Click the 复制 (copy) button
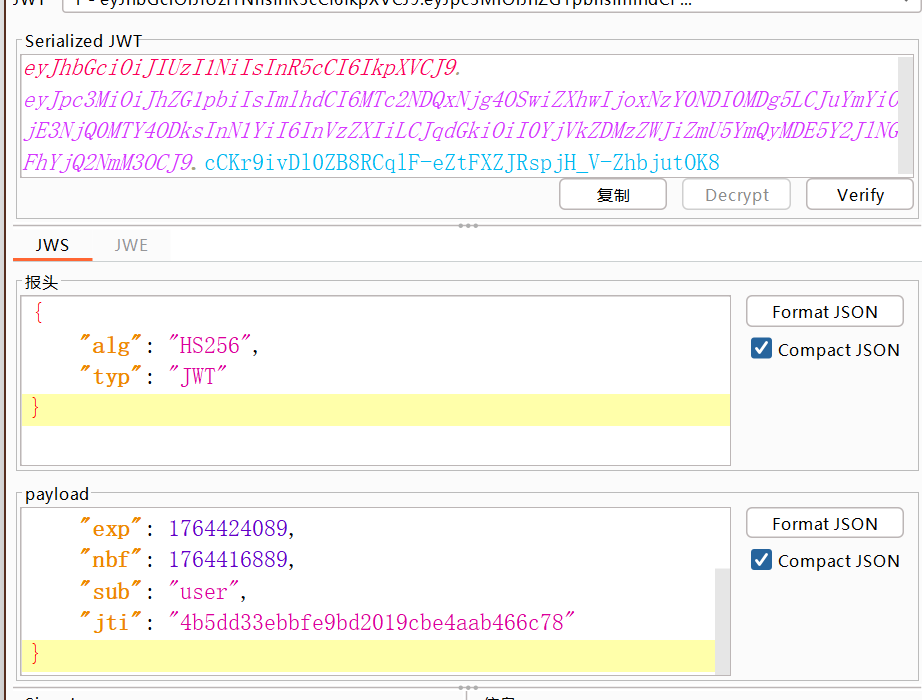 click(613, 195)
